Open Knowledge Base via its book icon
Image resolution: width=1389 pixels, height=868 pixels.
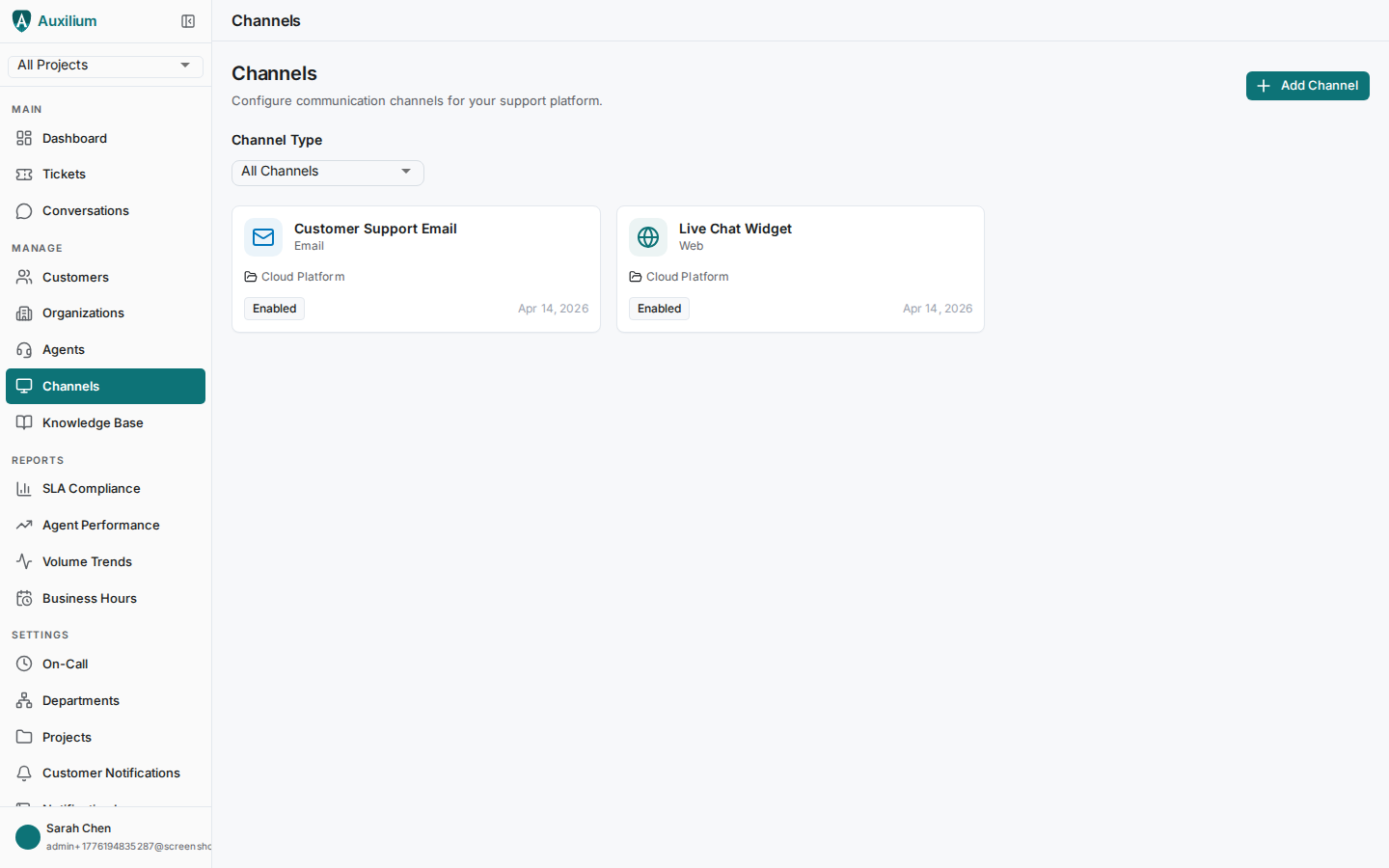(23, 422)
